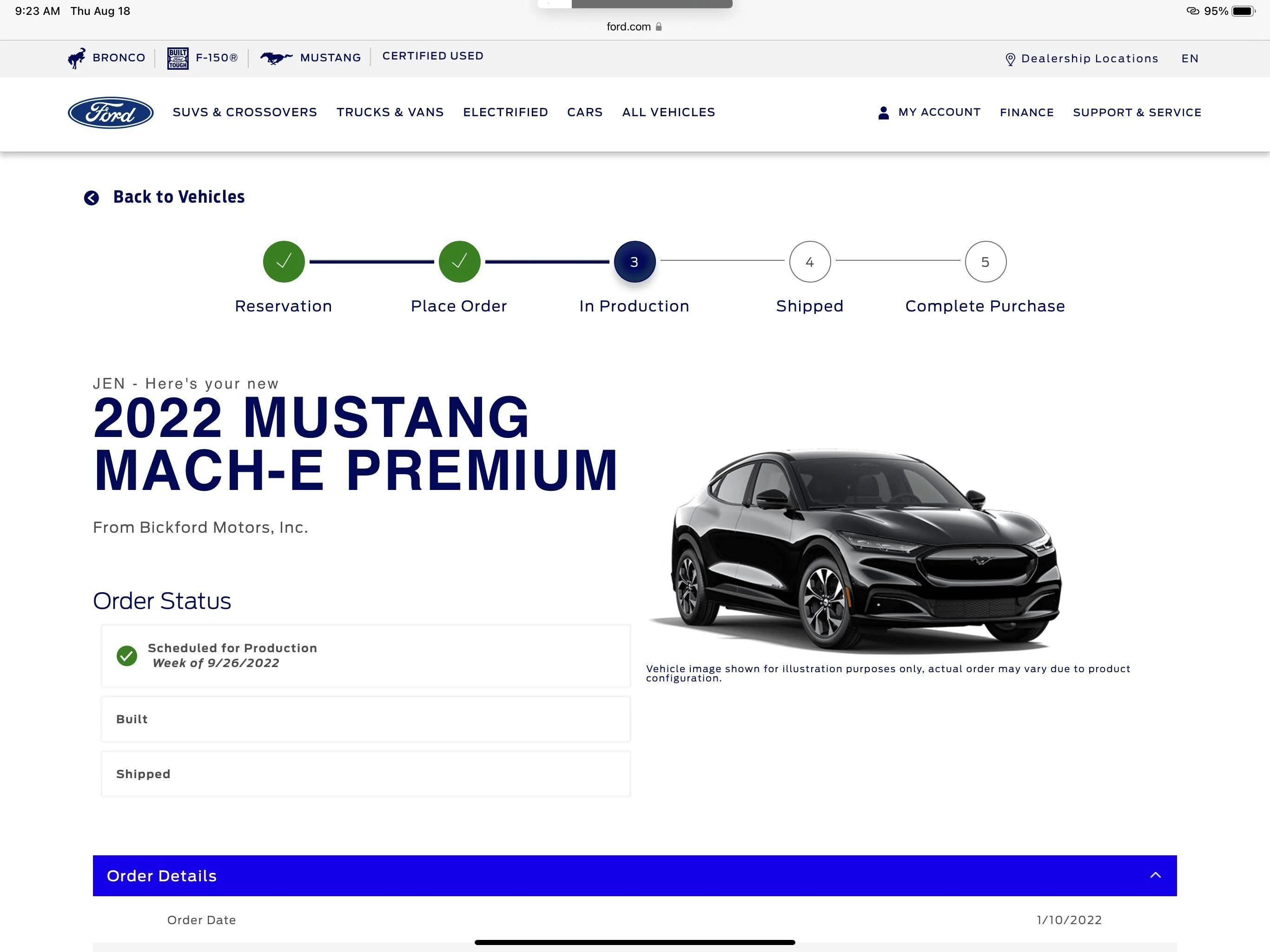Click the Order Details header bar
This screenshot has height=952, width=1270.
point(635,876)
